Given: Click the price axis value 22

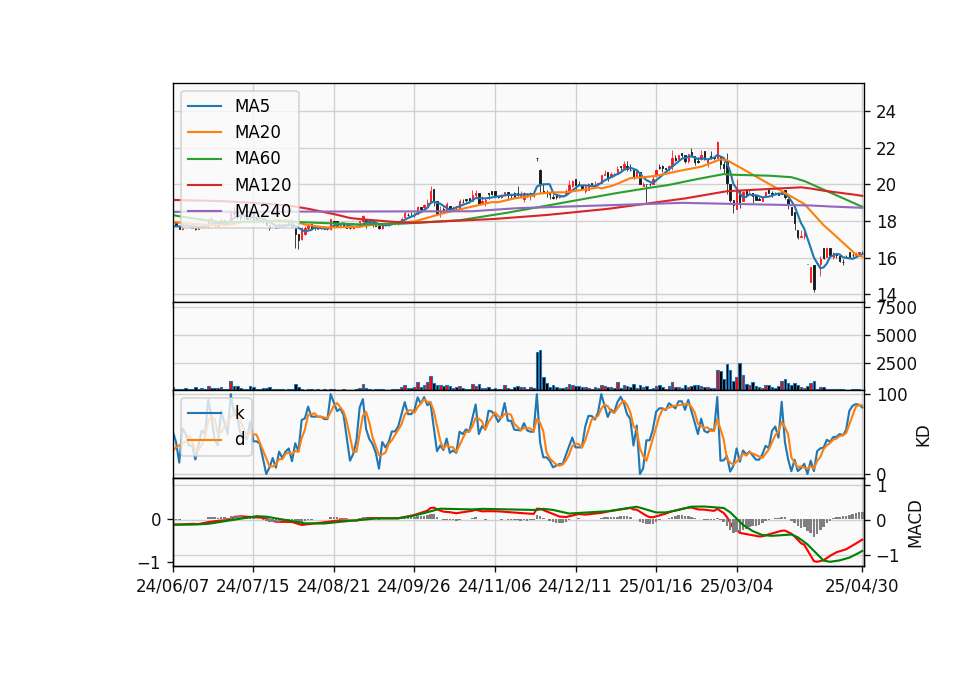Looking at the screenshot, I should (x=886, y=149).
